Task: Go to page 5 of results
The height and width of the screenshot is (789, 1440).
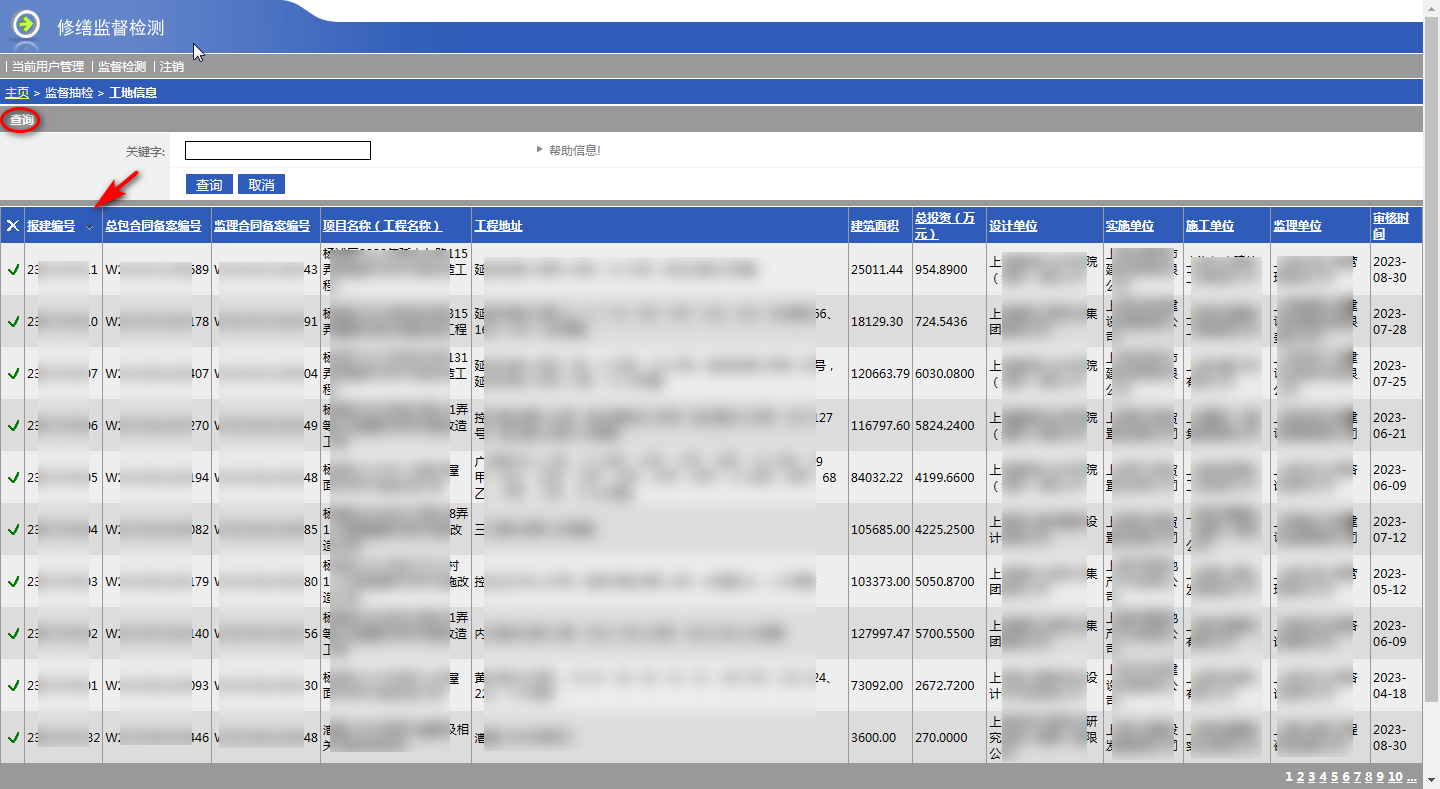Action: point(1334,777)
